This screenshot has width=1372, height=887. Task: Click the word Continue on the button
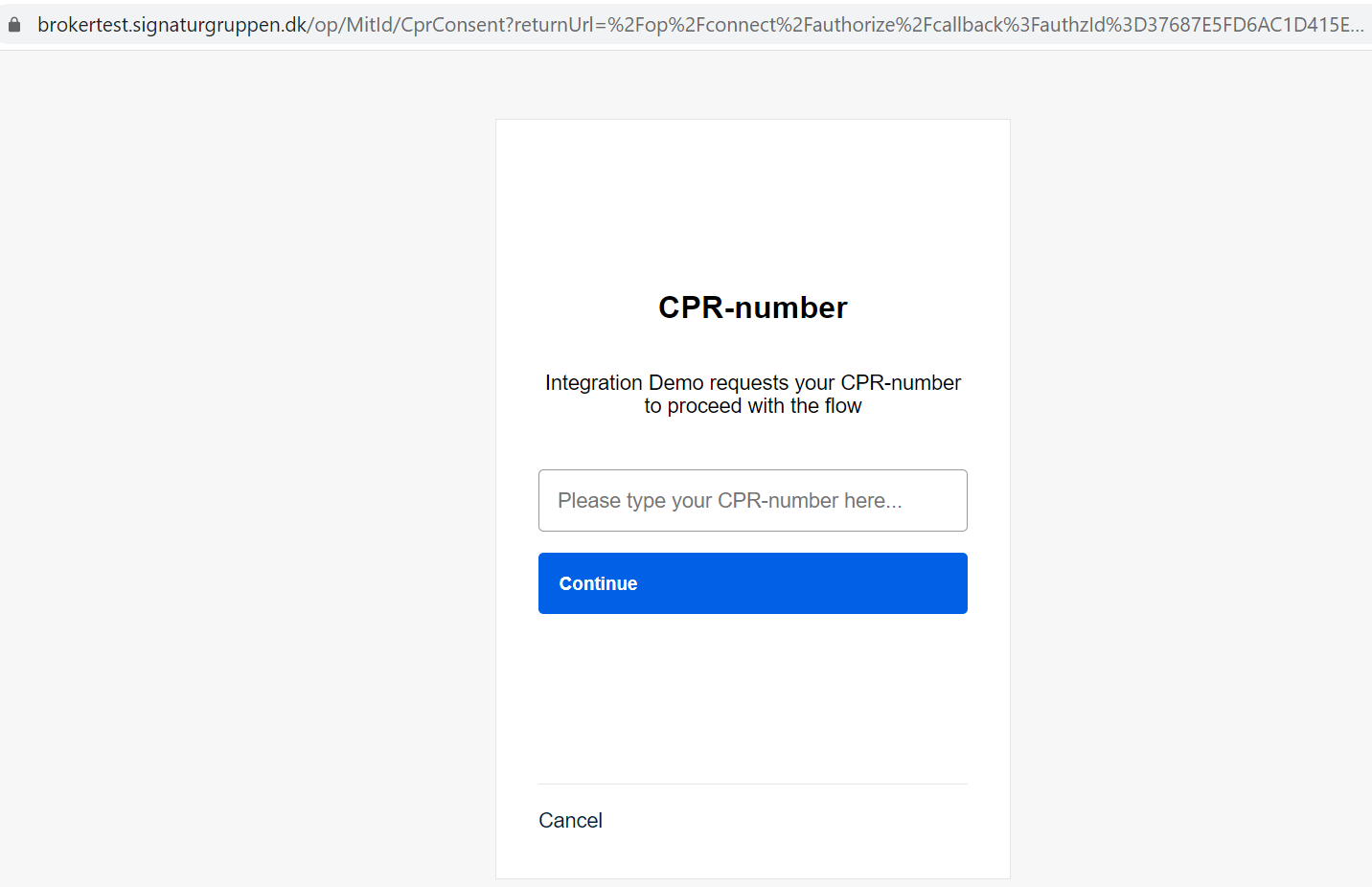click(598, 583)
